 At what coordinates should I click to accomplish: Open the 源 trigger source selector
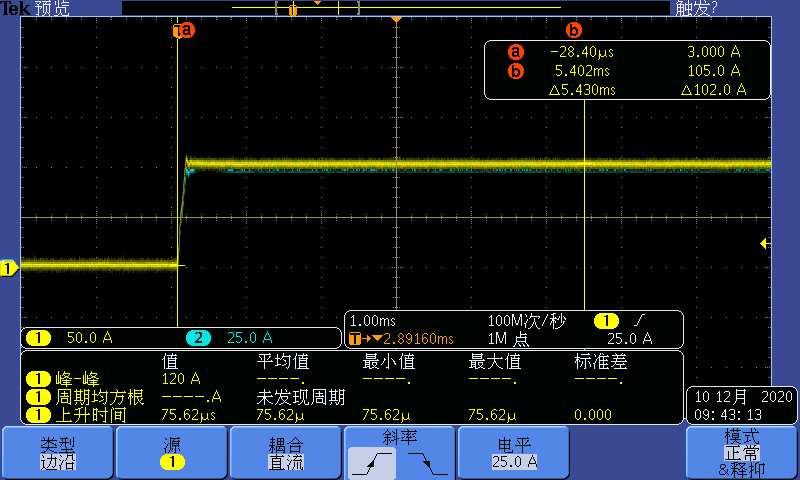171,453
